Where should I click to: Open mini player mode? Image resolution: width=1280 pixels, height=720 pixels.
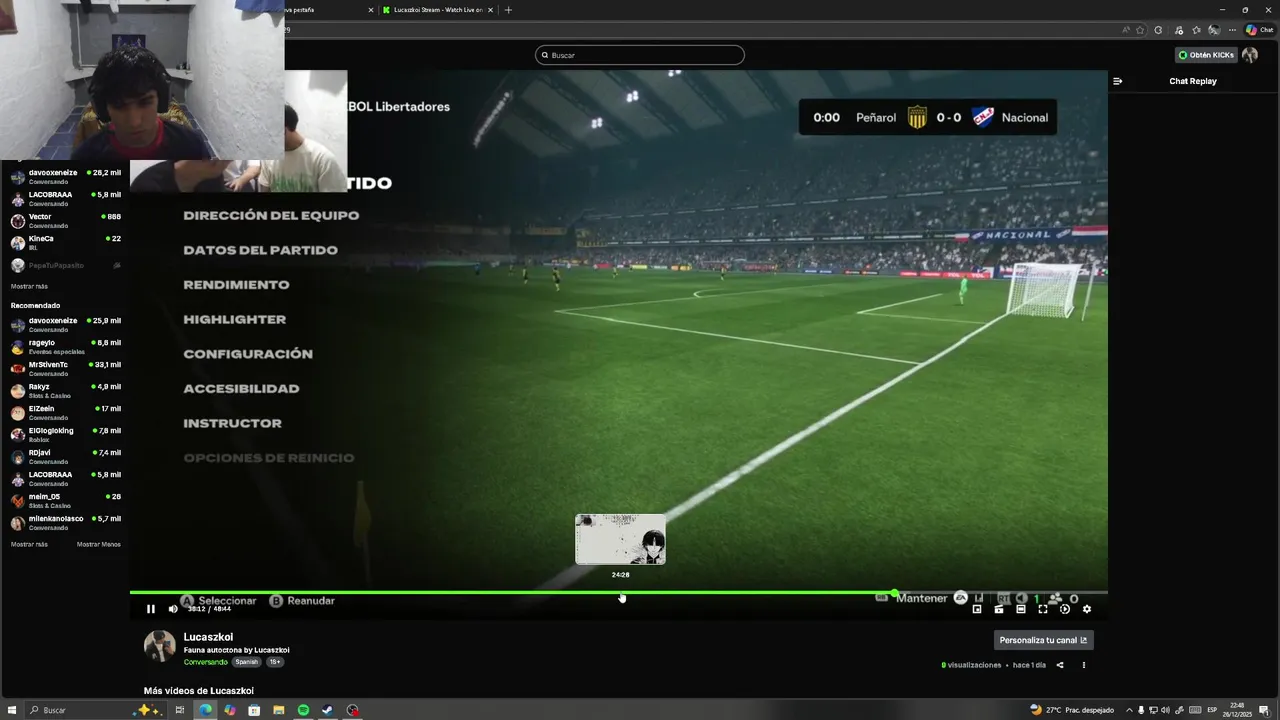pyautogui.click(x=977, y=609)
